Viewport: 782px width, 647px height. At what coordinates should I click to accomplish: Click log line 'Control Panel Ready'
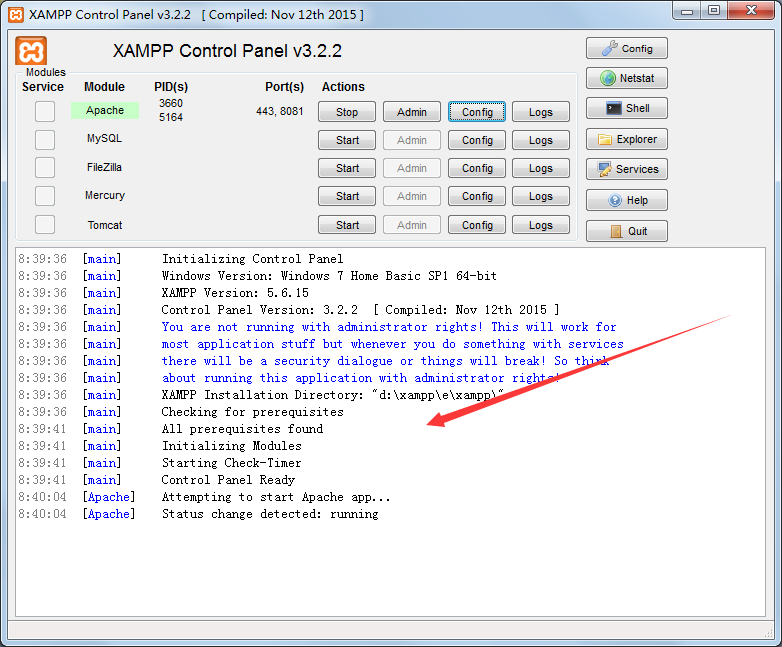[228, 480]
